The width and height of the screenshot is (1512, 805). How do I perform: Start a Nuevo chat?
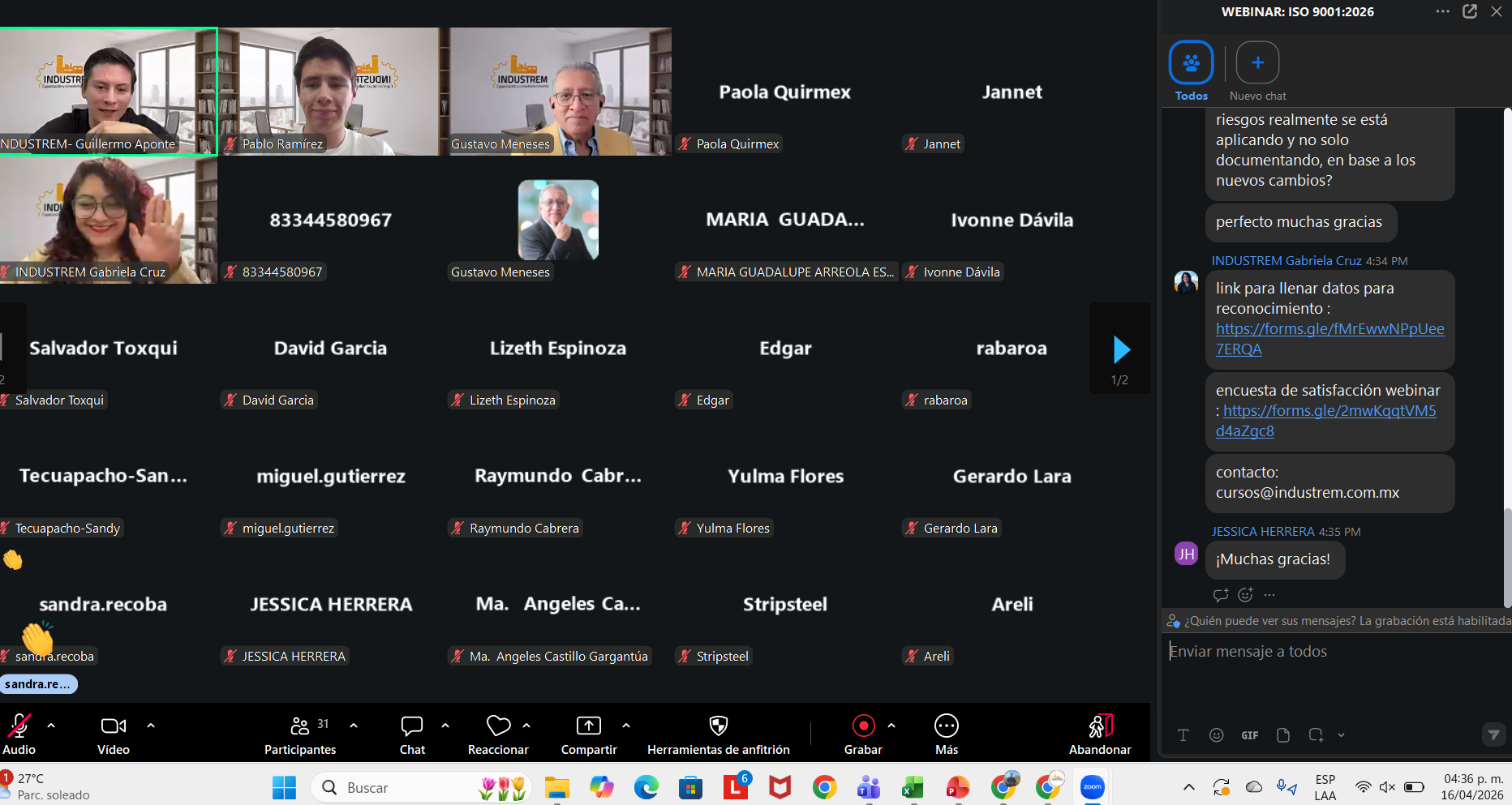click(x=1258, y=71)
